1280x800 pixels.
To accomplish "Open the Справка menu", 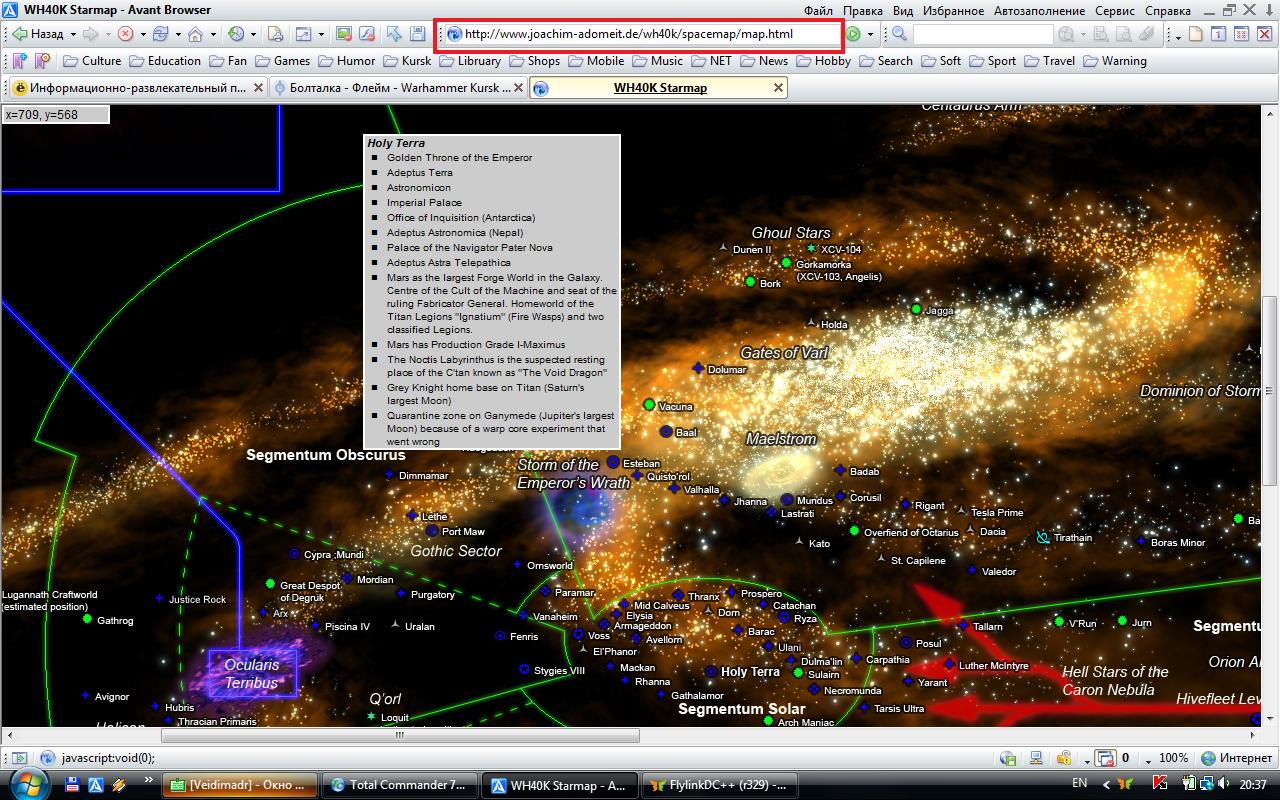I will pos(1168,10).
